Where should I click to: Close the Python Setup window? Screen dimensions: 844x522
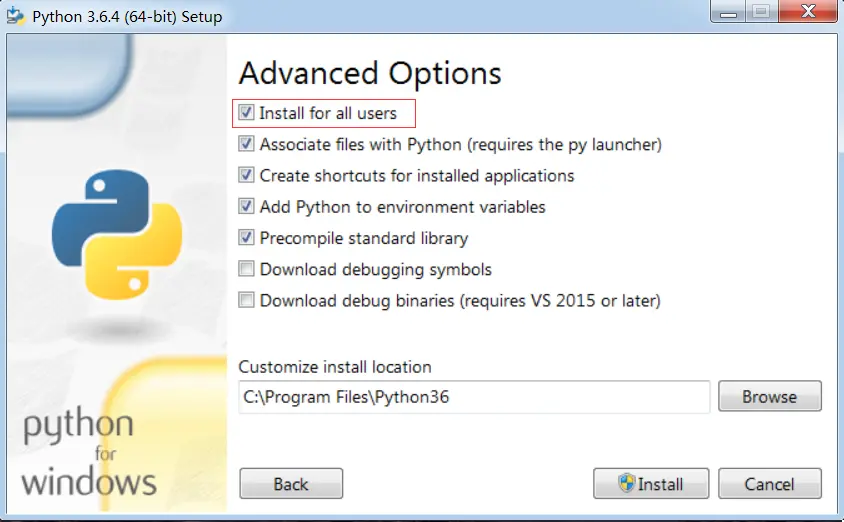808,12
